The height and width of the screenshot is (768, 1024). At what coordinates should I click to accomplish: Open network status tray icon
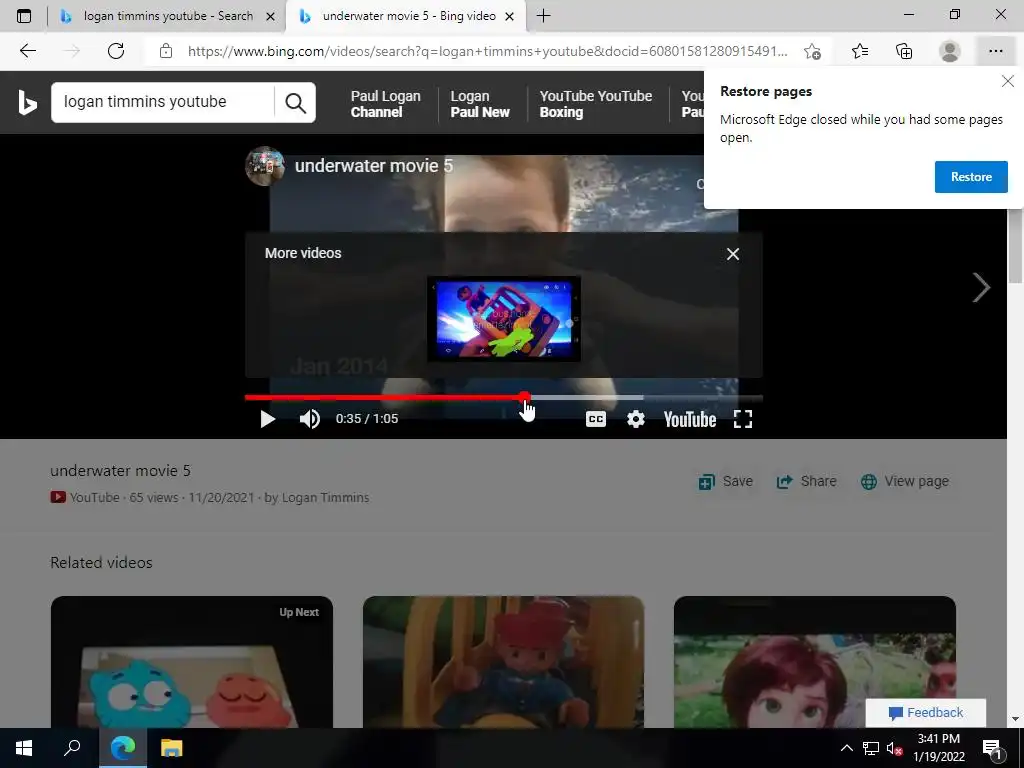871,748
